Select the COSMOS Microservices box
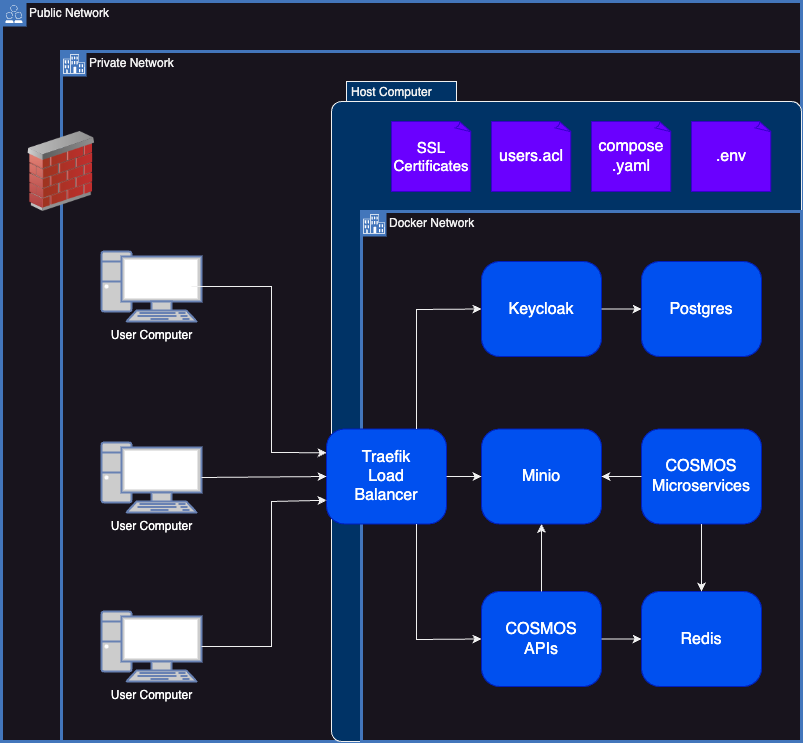The image size is (803, 743). [701, 476]
